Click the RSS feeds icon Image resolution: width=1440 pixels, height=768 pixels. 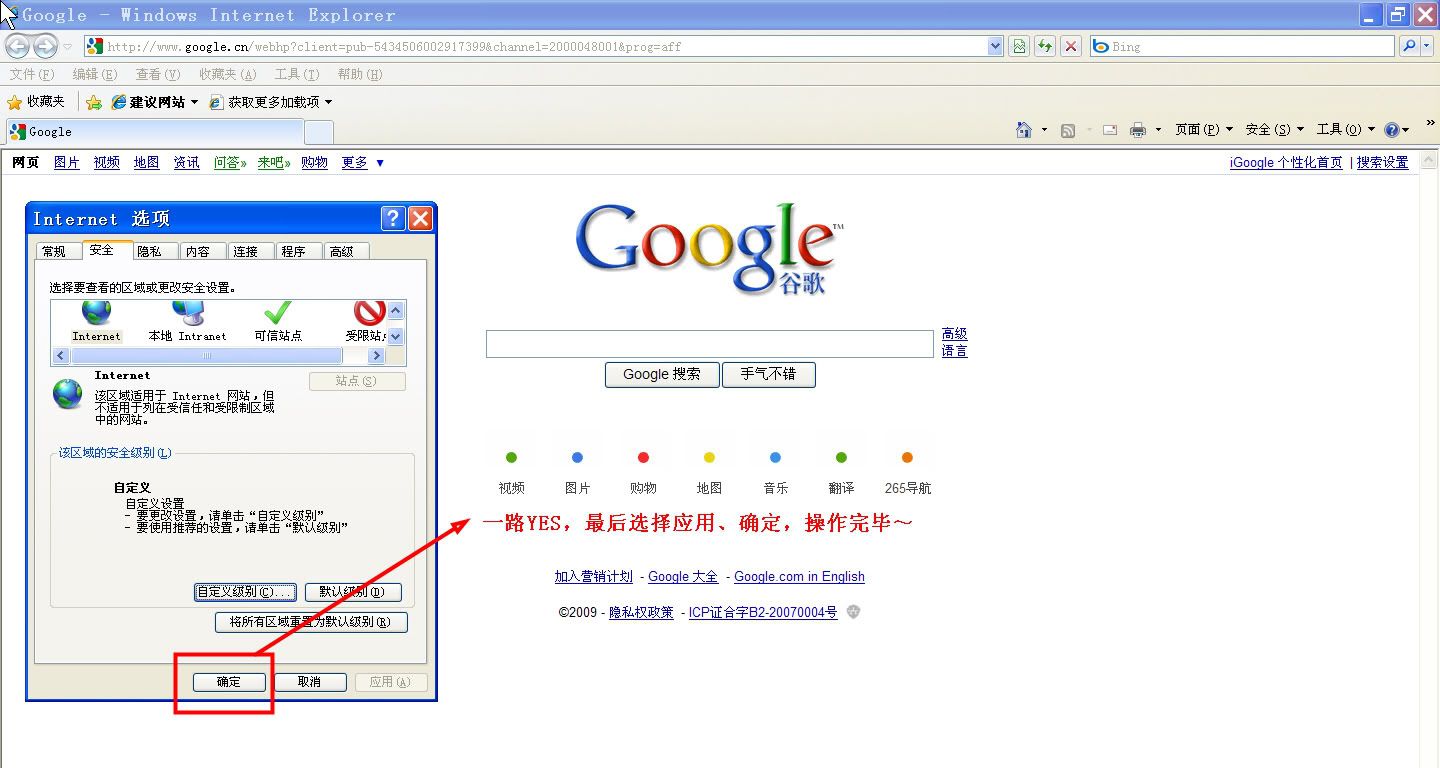click(x=1068, y=130)
